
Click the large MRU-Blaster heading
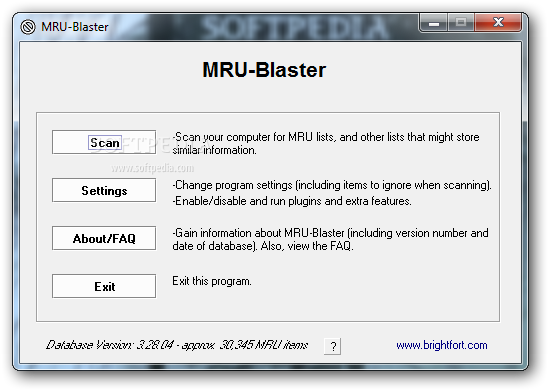click(x=264, y=70)
